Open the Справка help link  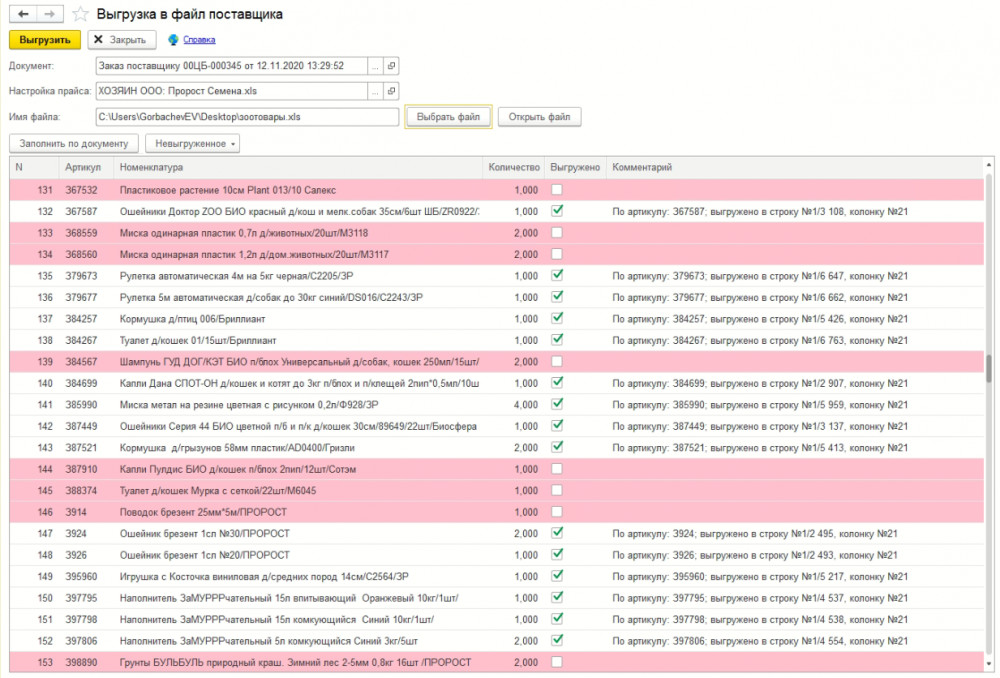pos(199,40)
